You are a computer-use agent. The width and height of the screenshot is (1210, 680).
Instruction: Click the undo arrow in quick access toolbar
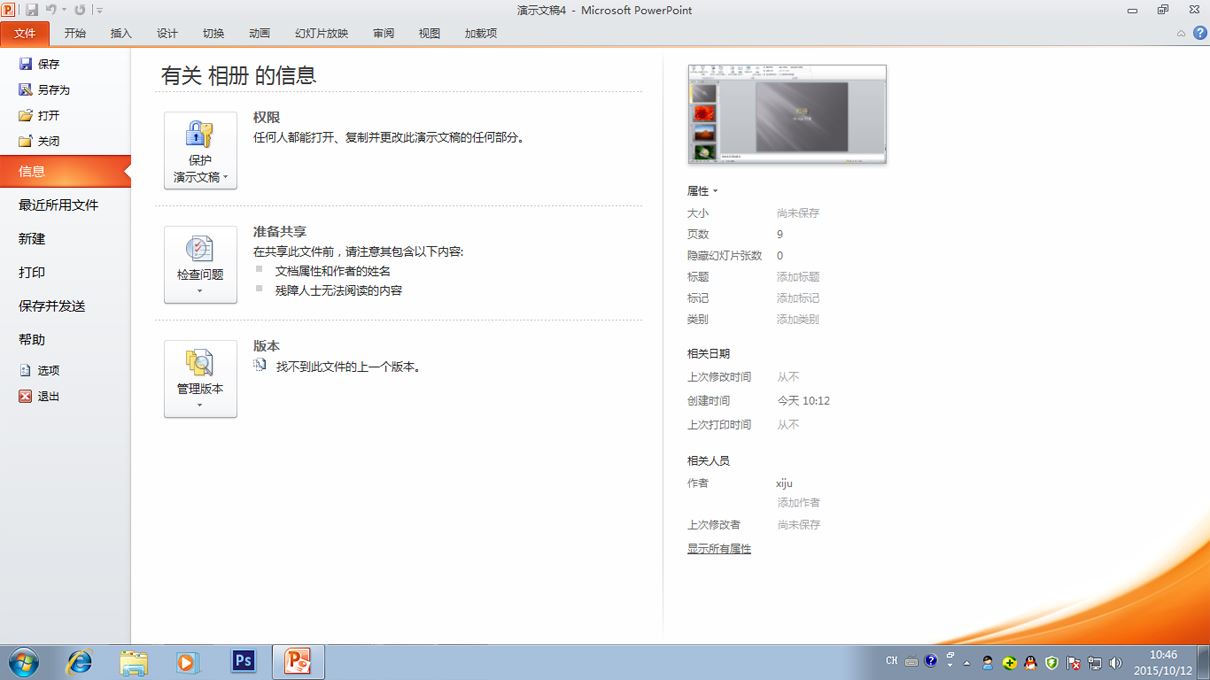[50, 10]
